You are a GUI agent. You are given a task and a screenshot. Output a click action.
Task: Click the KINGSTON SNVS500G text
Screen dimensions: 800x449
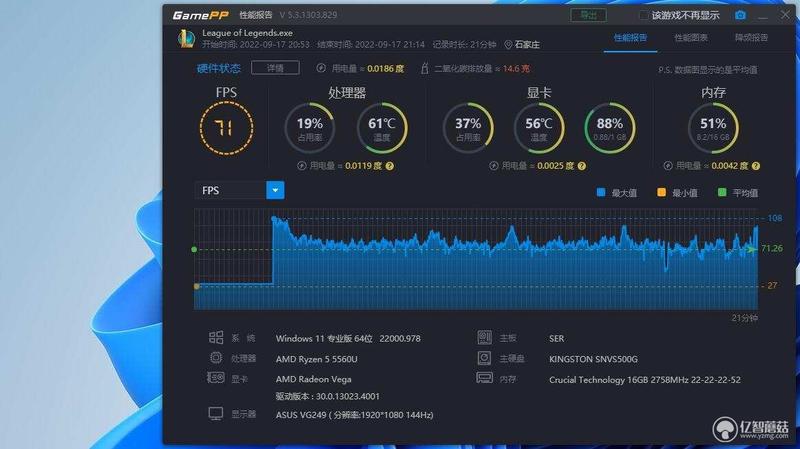(x=593, y=359)
